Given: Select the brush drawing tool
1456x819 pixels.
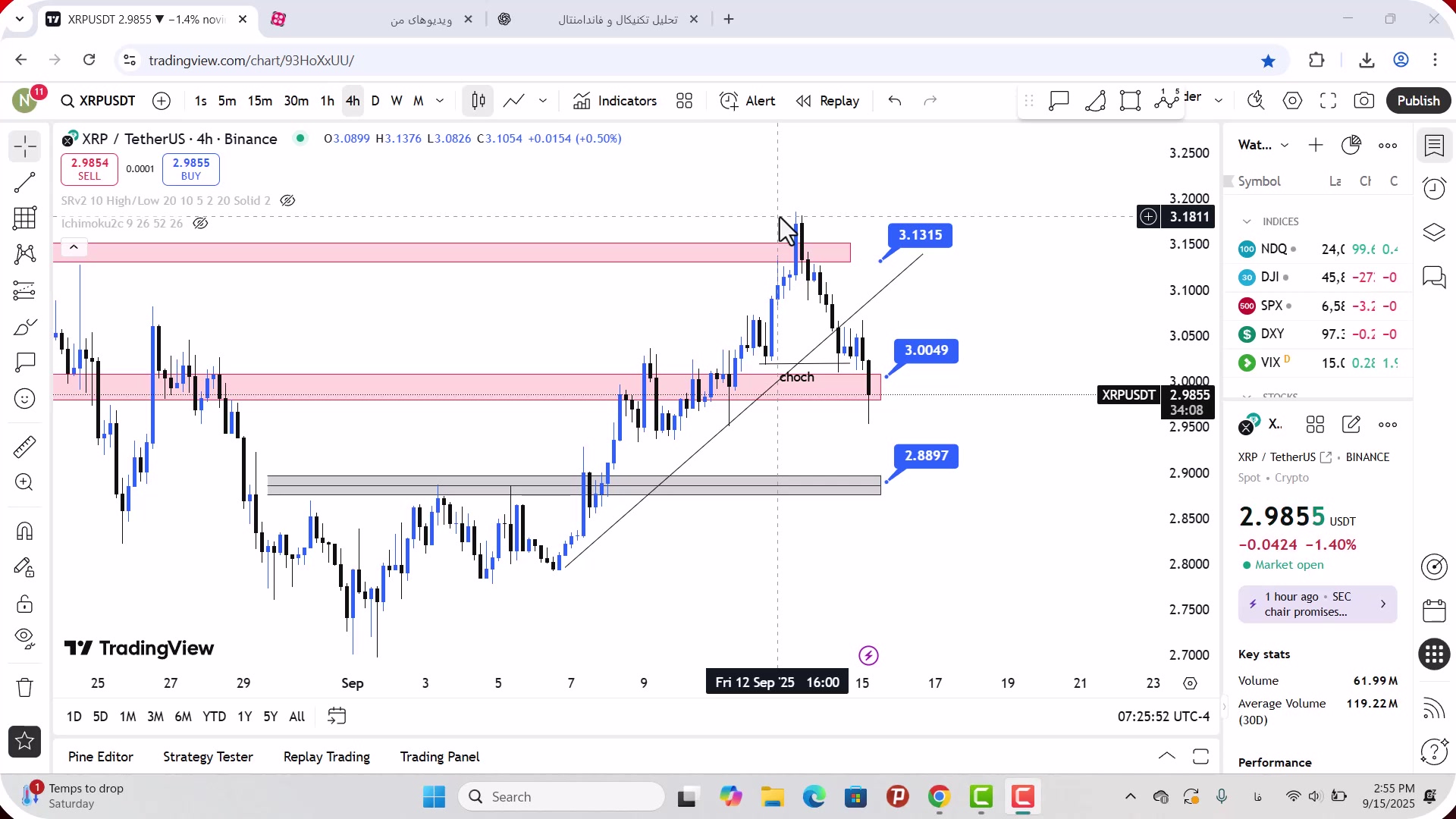Looking at the screenshot, I should [24, 327].
